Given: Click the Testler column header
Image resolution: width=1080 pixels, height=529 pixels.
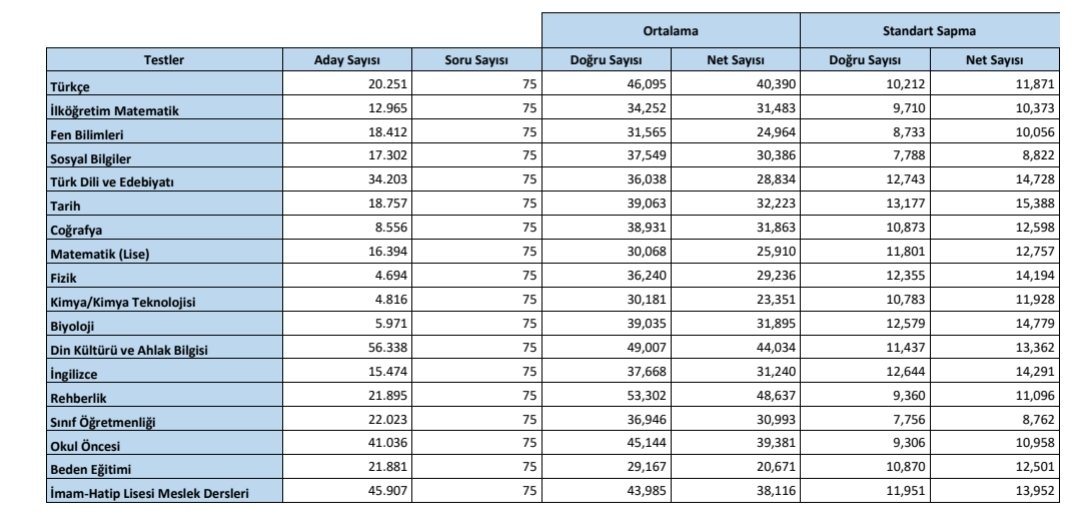Looking at the screenshot, I should tap(164, 61).
